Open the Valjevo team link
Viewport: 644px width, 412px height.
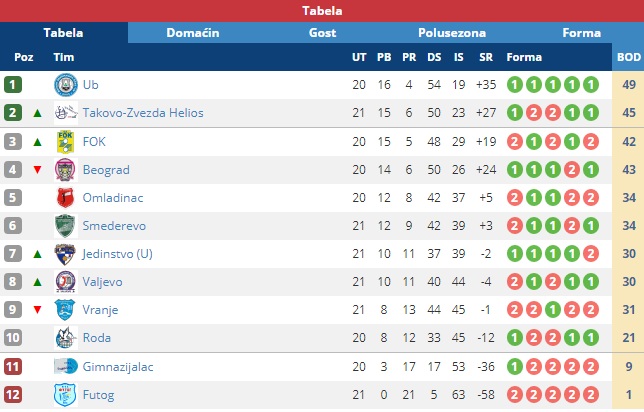click(102, 282)
